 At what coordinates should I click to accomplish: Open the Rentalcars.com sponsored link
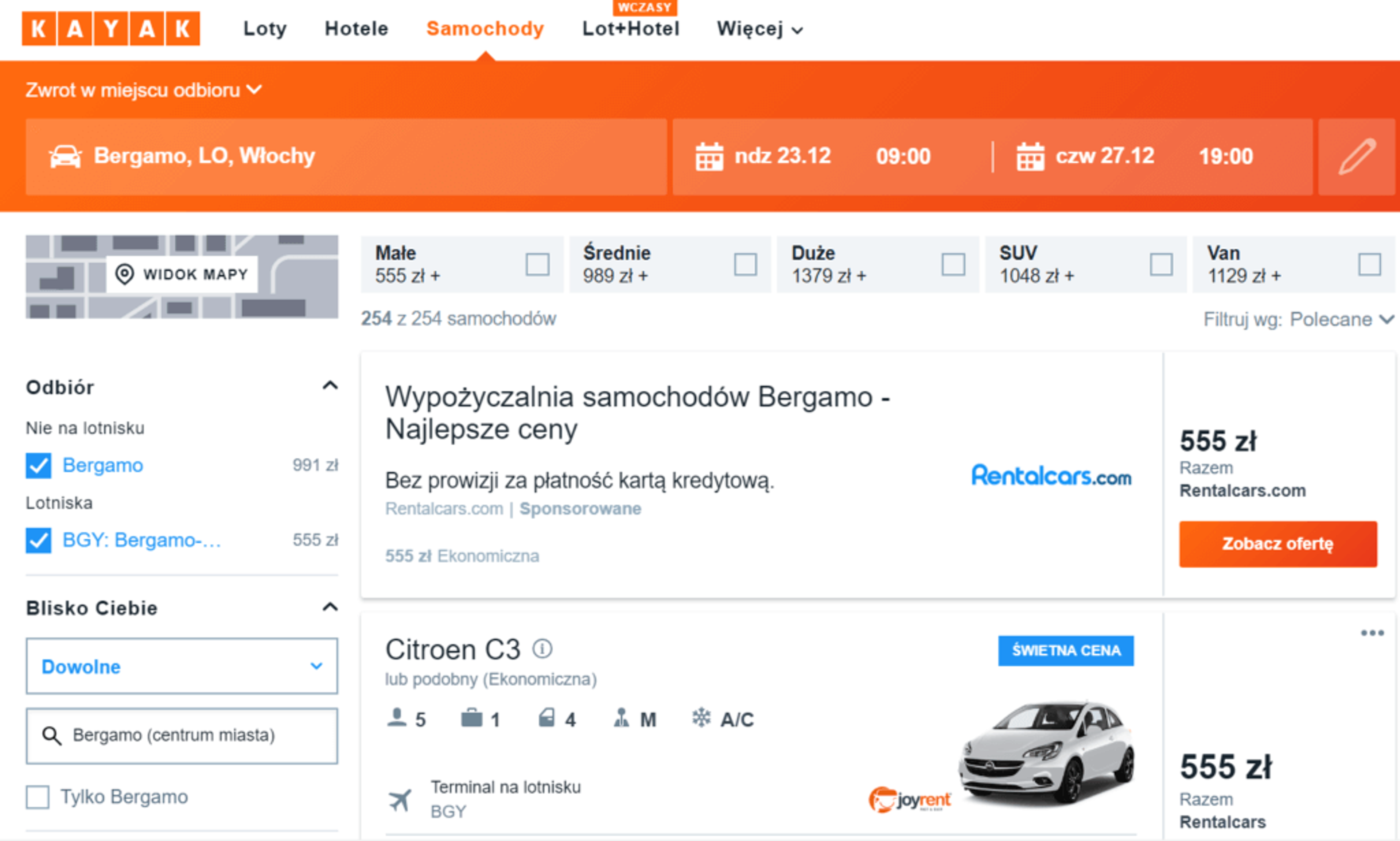pyautogui.click(x=443, y=508)
